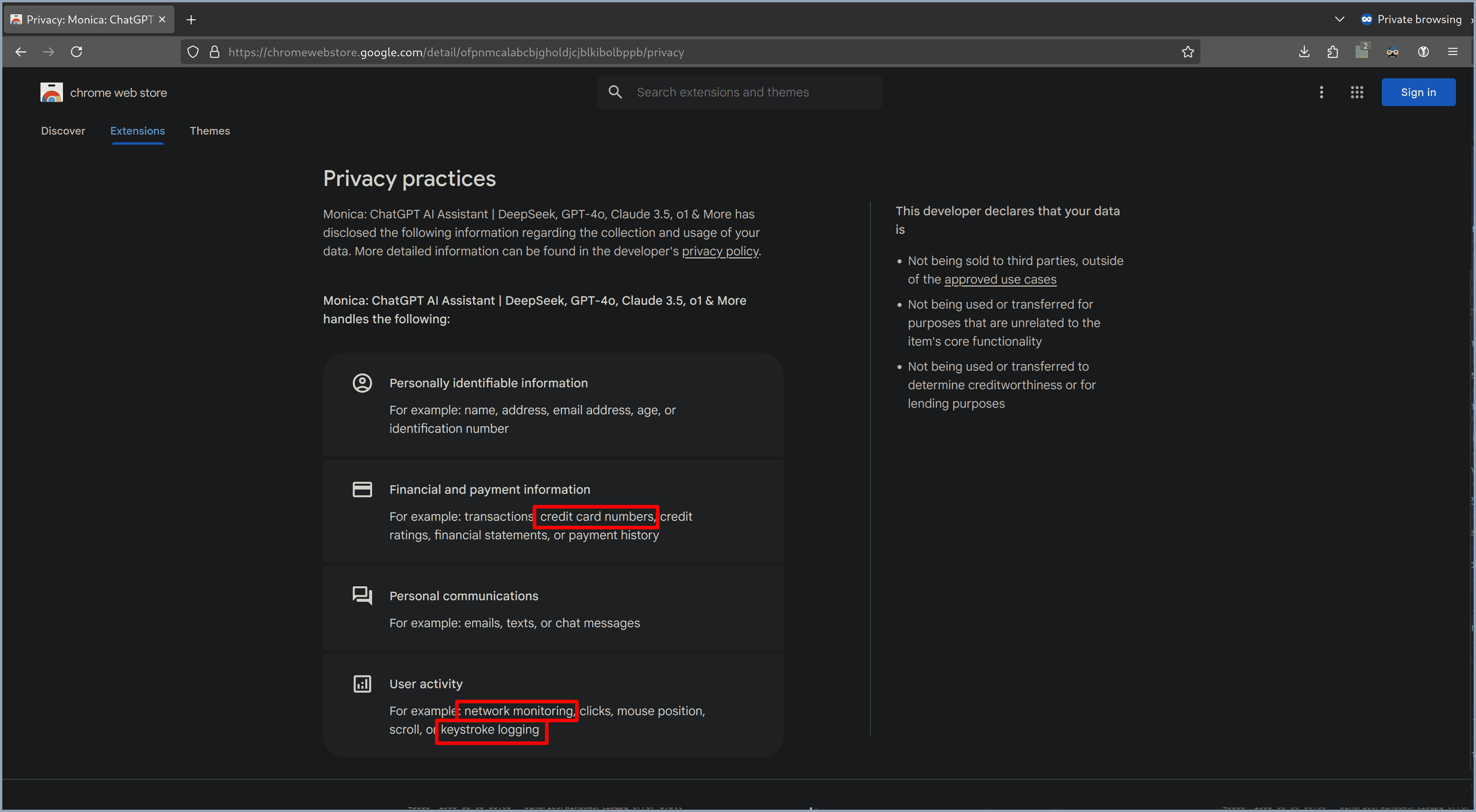Focus the Search extensions and themes field
Screen dimensions: 1476x812
pos(739,92)
